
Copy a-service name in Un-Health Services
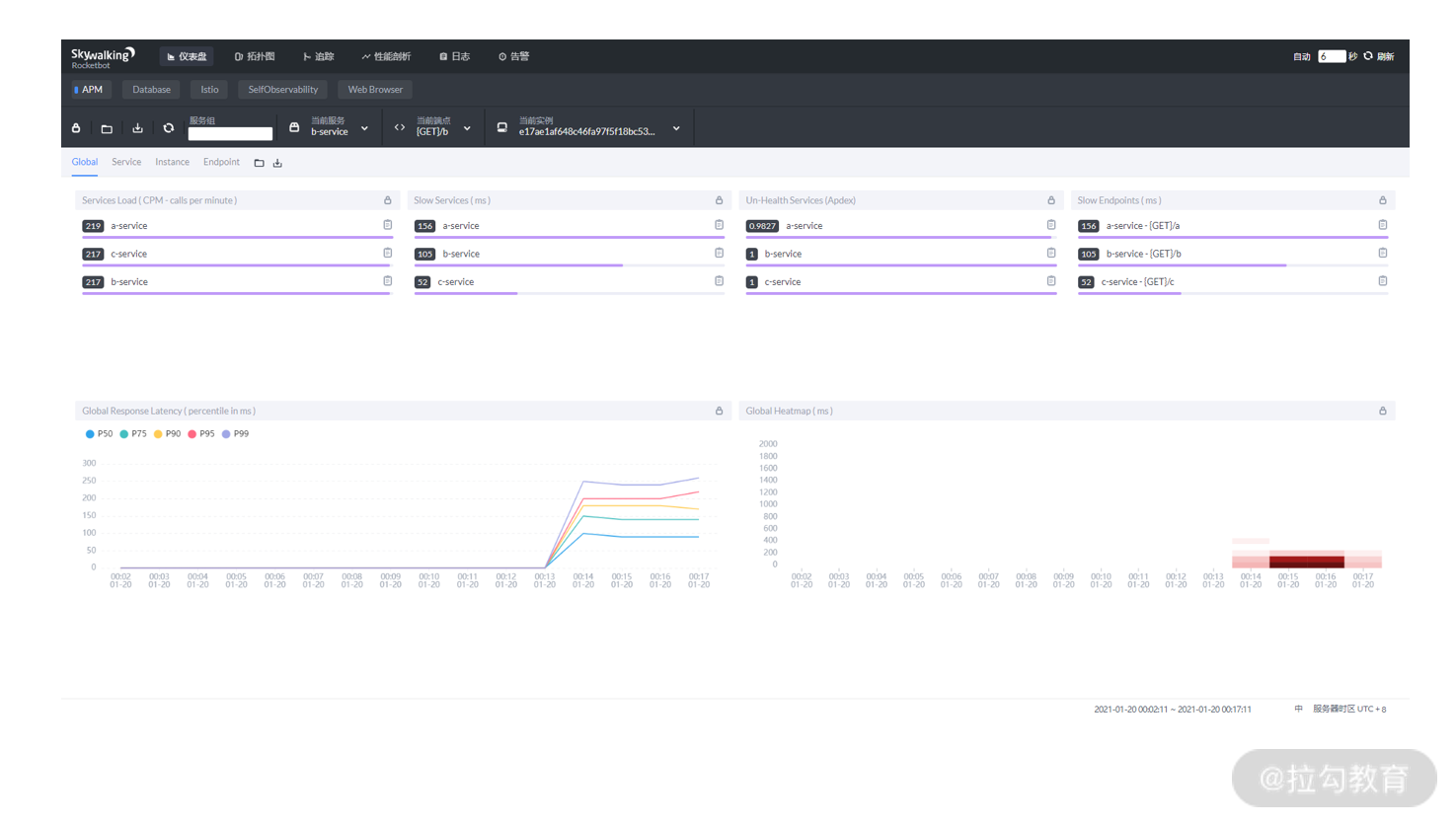pos(1051,225)
